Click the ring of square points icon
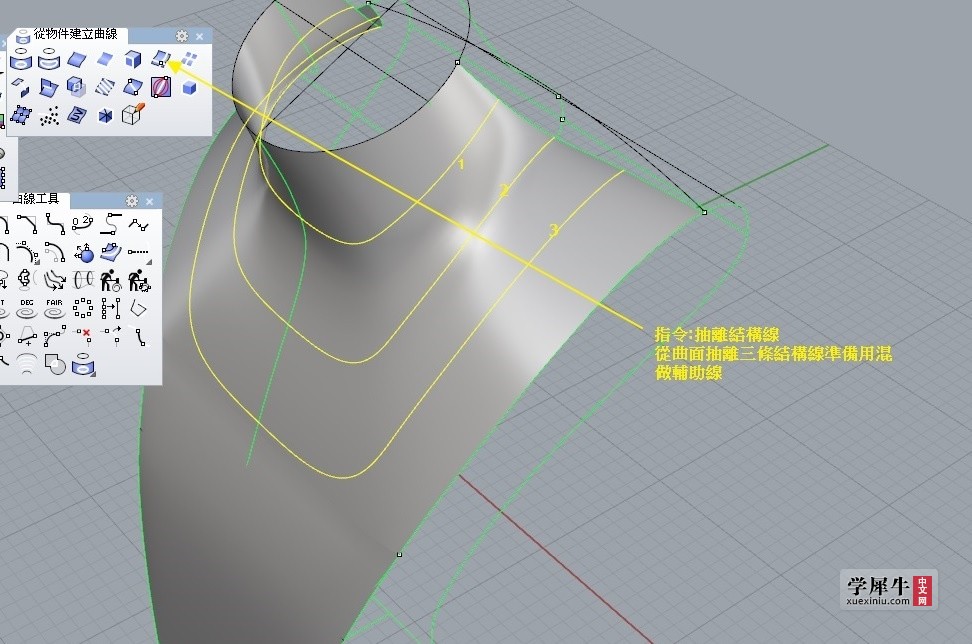 tap(82, 308)
